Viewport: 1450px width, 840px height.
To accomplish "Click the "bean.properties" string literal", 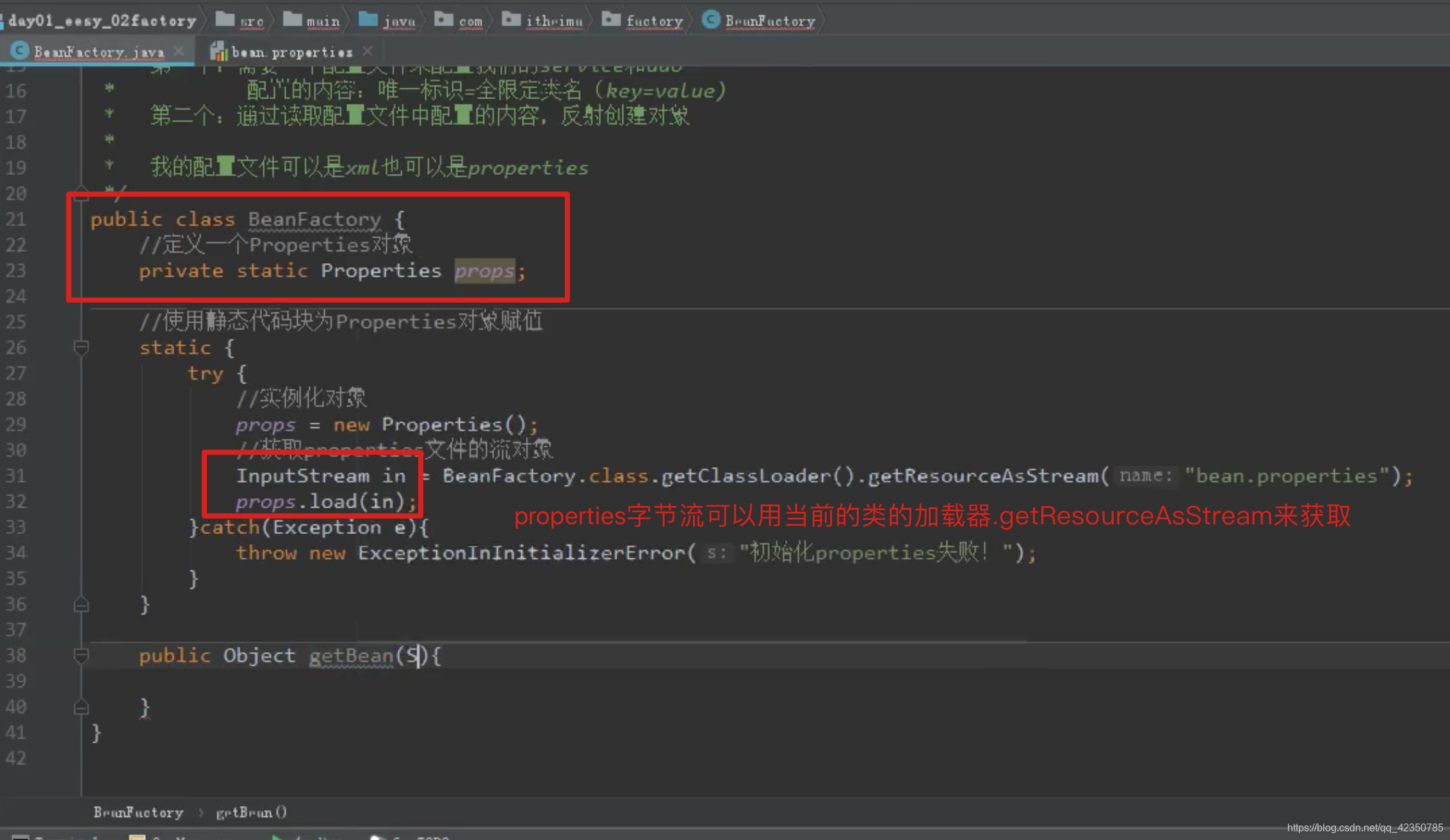I will pos(1287,476).
